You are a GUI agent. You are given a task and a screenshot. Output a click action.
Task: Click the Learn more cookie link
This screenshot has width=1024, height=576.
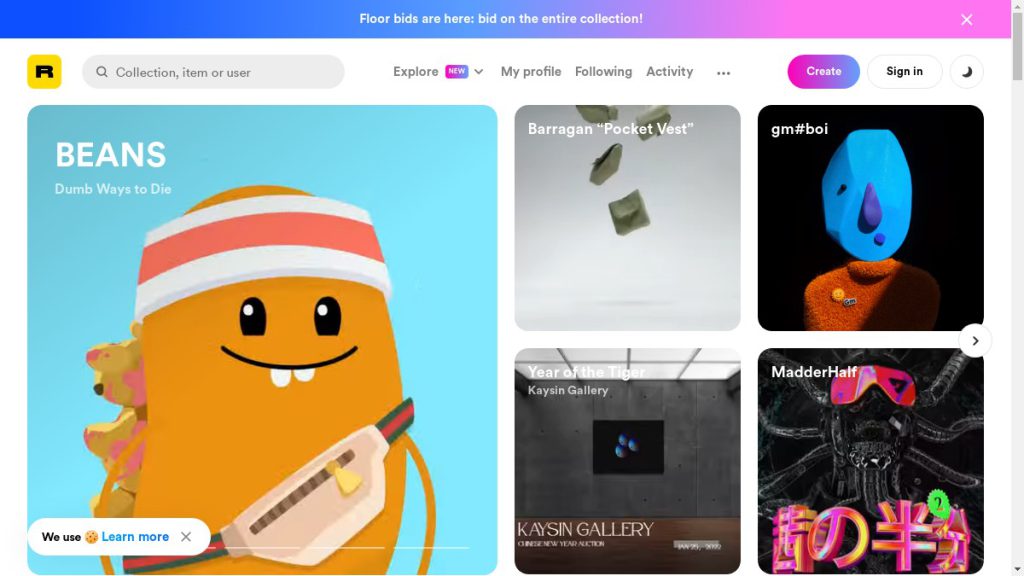tap(135, 537)
